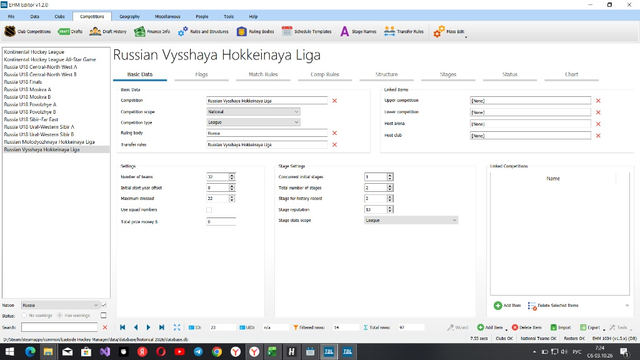Open Transfer Rules

point(404,31)
